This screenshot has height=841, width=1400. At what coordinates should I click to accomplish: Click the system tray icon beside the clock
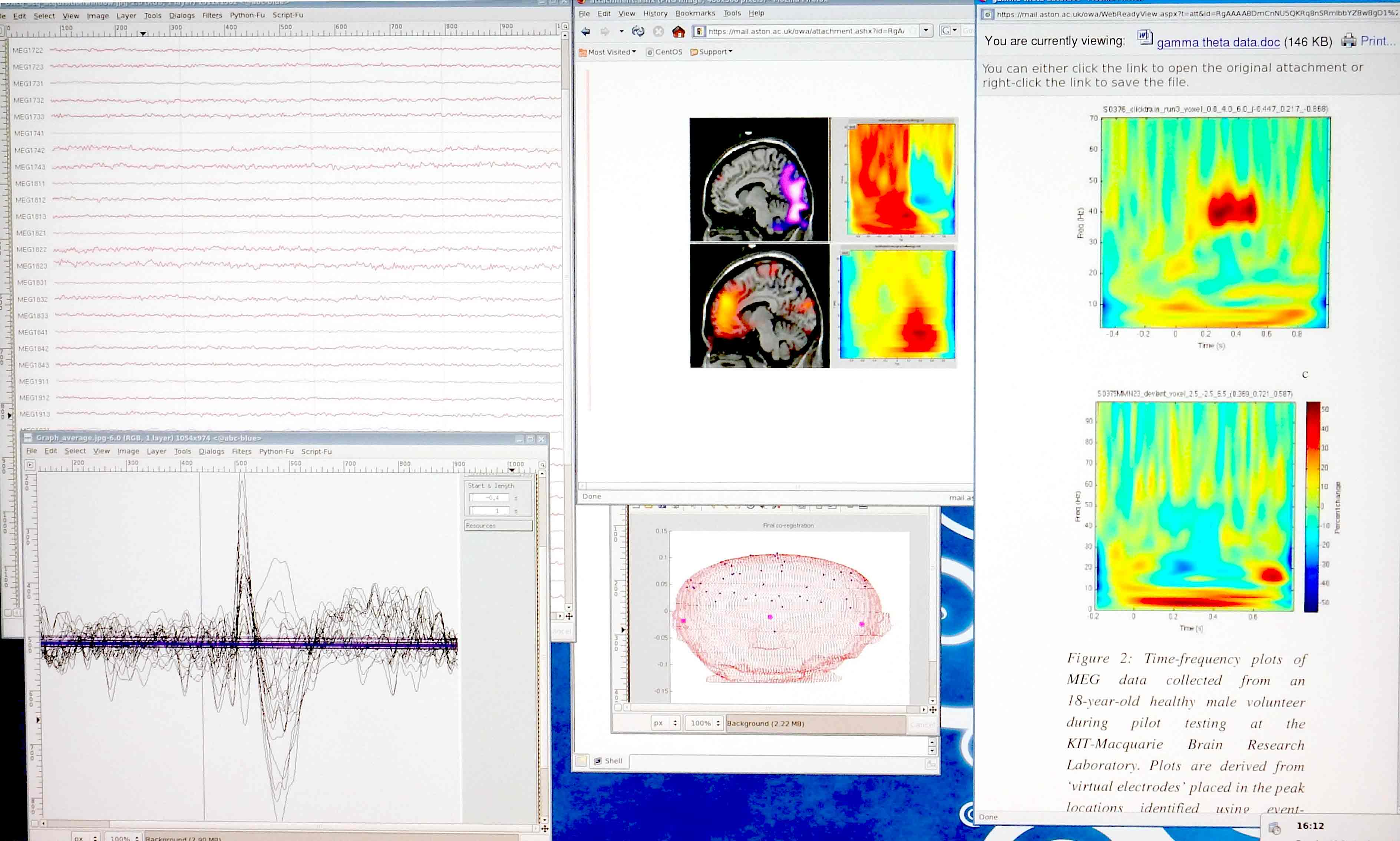pos(1275,828)
